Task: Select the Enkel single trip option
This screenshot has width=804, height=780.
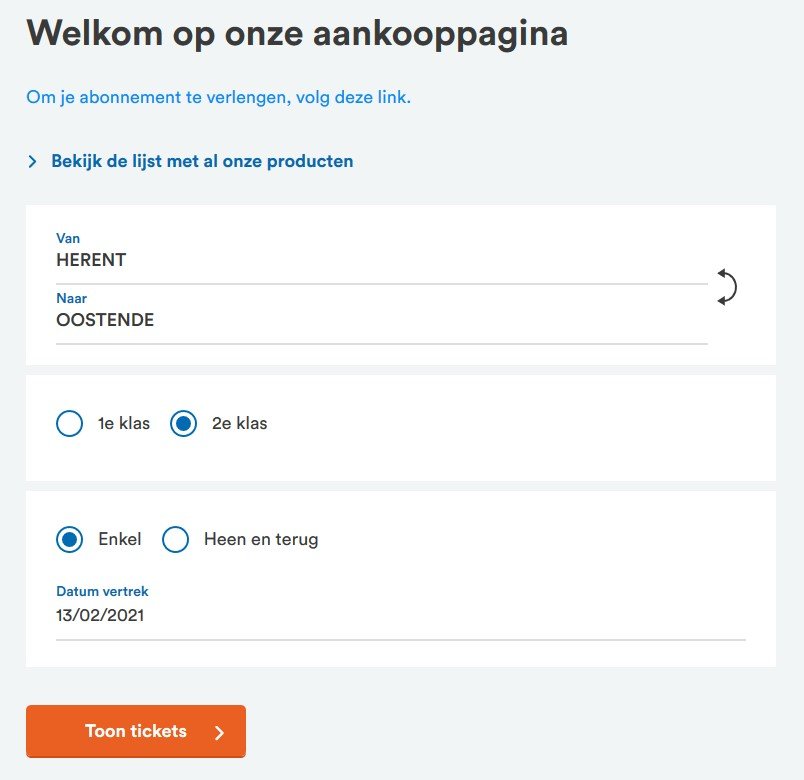Action: click(x=69, y=539)
